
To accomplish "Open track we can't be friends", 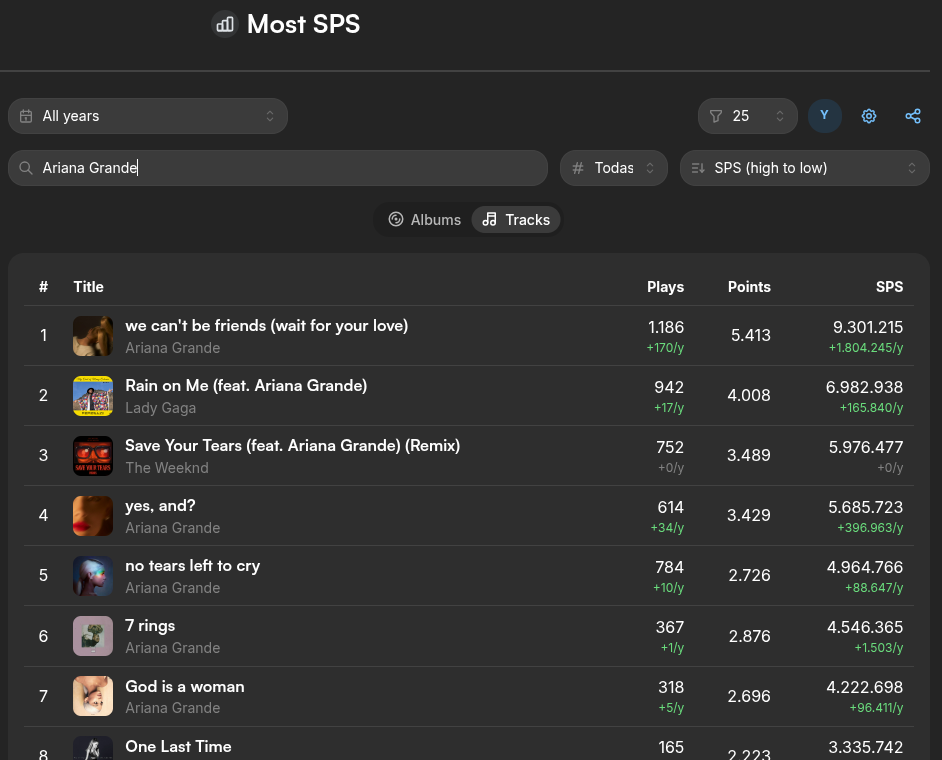I will 266,326.
